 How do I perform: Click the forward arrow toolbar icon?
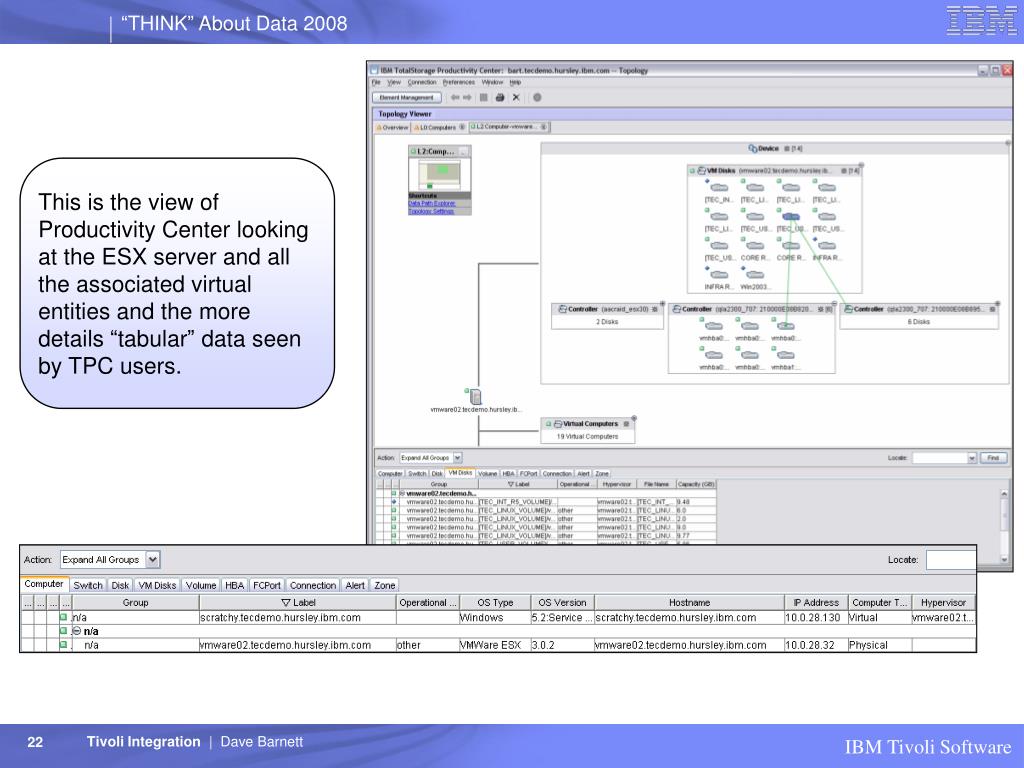467,97
